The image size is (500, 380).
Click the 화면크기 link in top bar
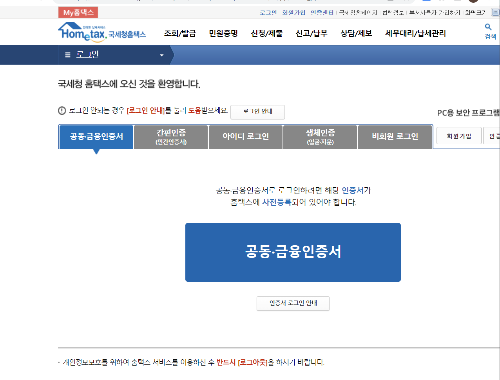pos(475,13)
